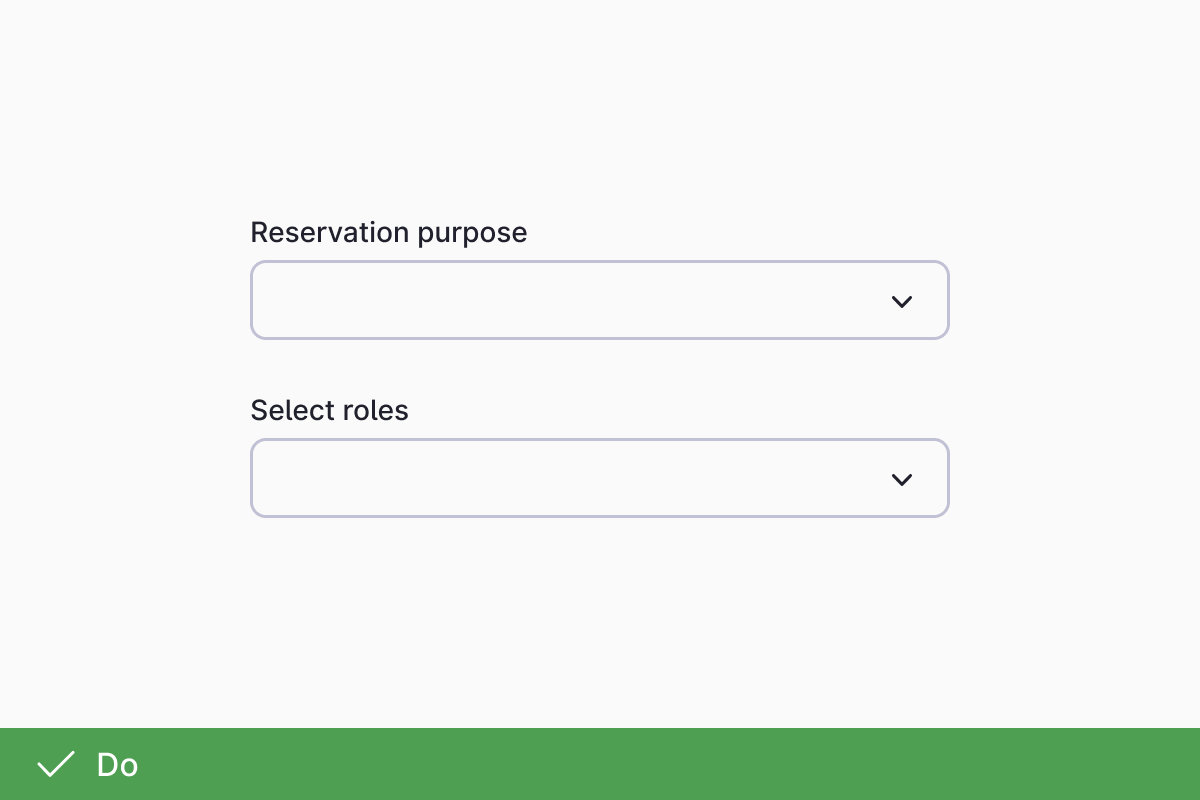Open the Reservation purpose dropdown
Image resolution: width=1200 pixels, height=800 pixels.
(599, 301)
